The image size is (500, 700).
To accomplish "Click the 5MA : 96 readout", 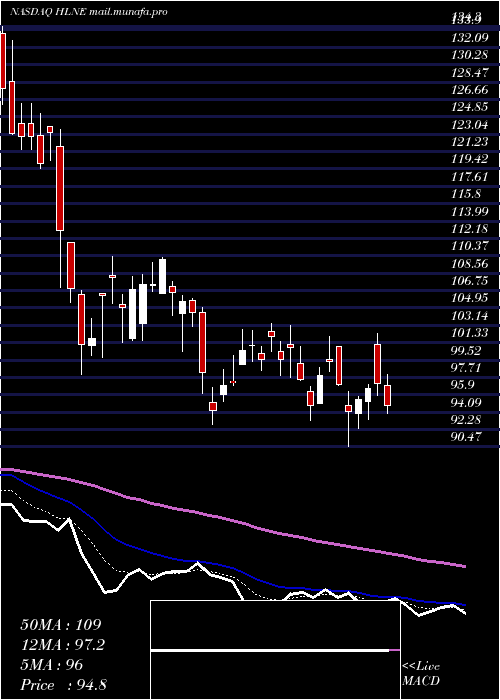I will [52, 665].
